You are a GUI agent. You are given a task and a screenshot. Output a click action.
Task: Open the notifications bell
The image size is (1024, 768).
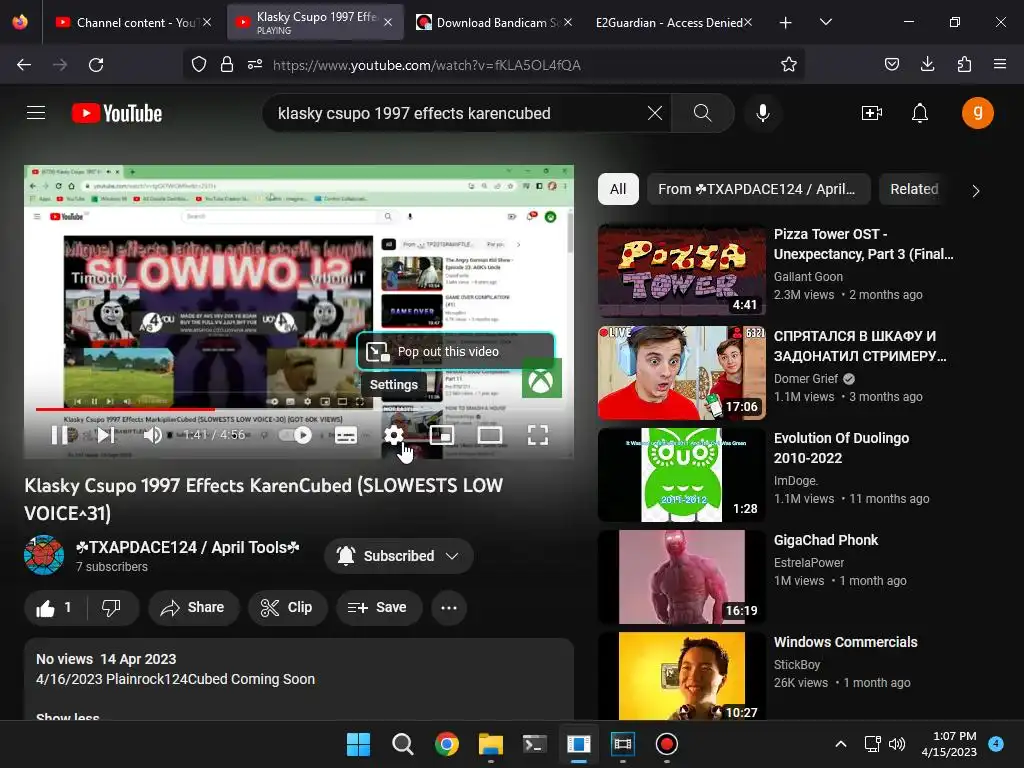(x=920, y=113)
